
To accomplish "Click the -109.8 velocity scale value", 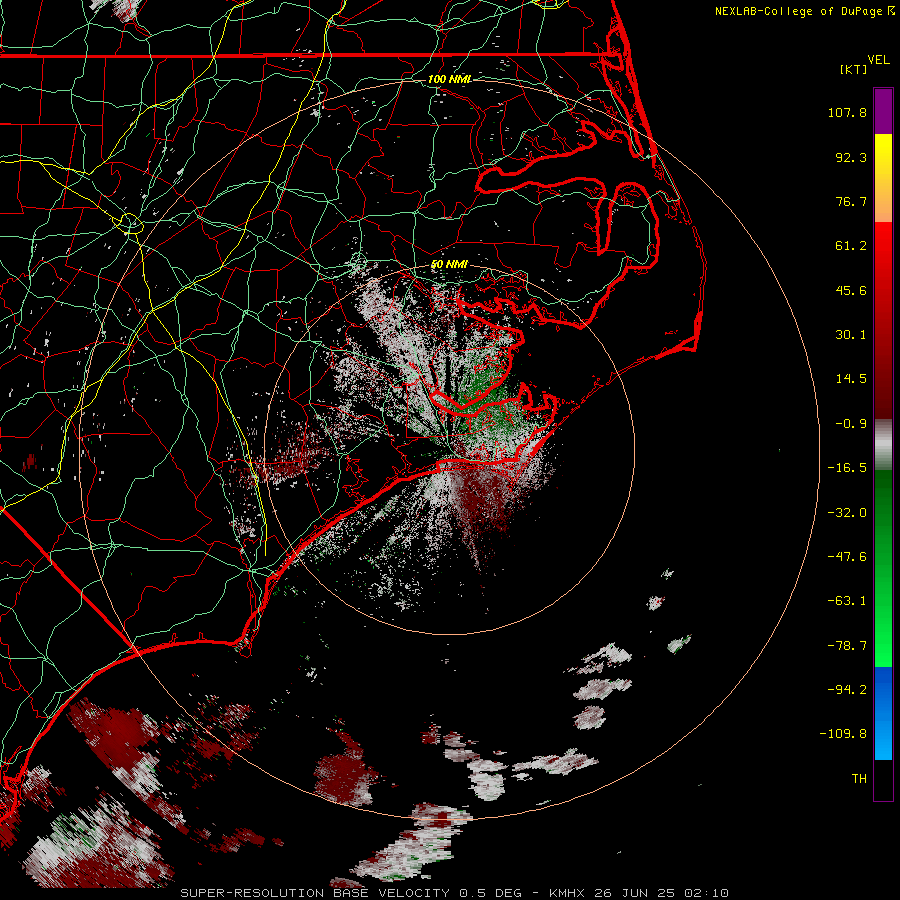I will coord(843,734).
